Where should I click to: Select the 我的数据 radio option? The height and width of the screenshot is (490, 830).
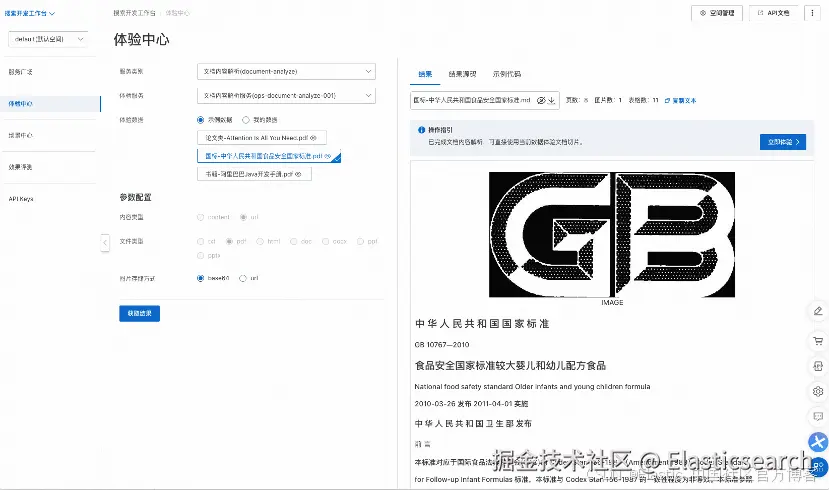[x=246, y=120]
